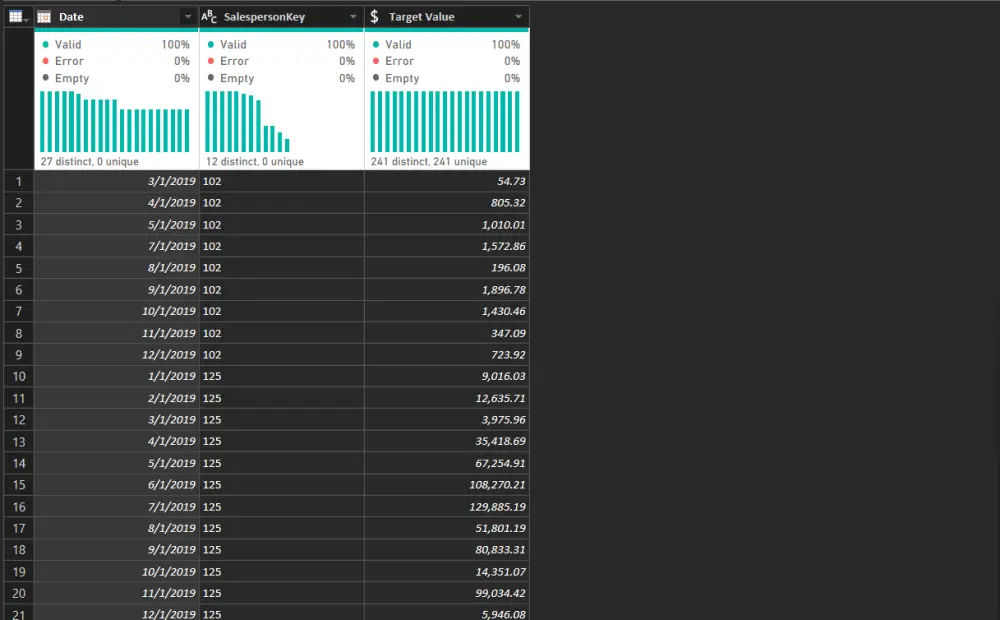Click the calendar data type icon on Date column
Image resolution: width=1000 pixels, height=620 pixels.
(43, 16)
